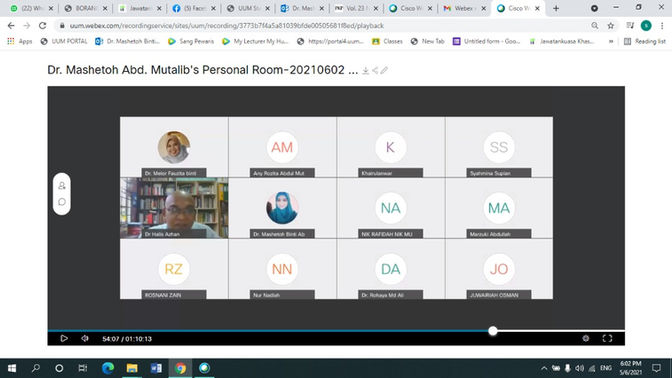Open the media control icon in Chrome toolbar
Screen dimensions: 672x378
tap(630, 26)
